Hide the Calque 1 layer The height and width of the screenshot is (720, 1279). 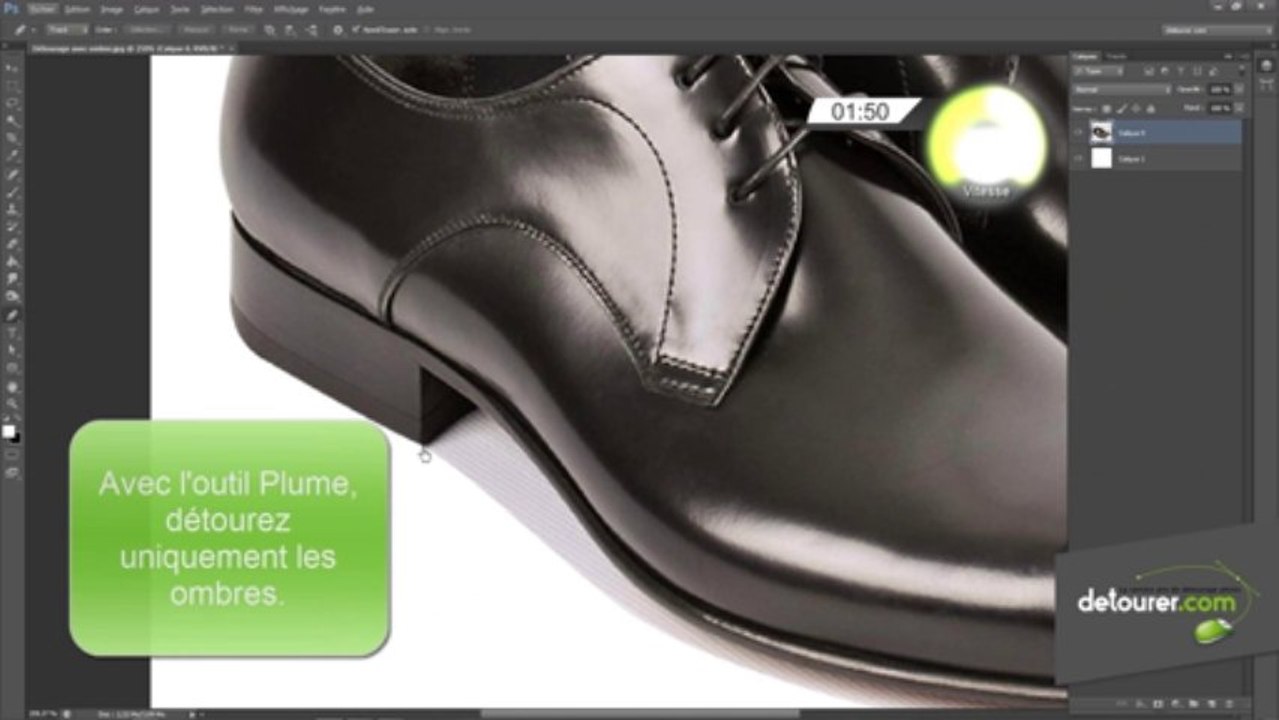[1078, 158]
